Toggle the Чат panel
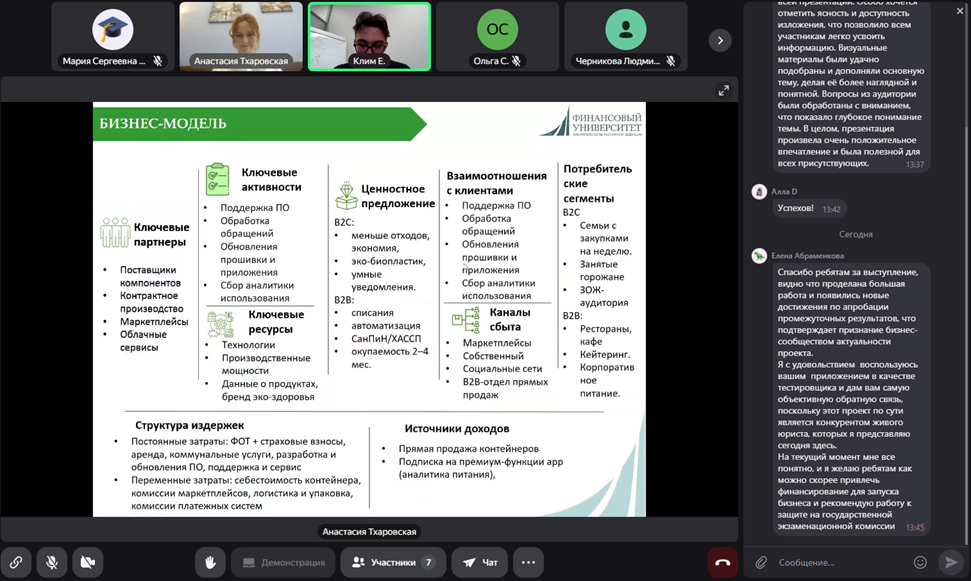This screenshot has width=971, height=581. [479, 562]
